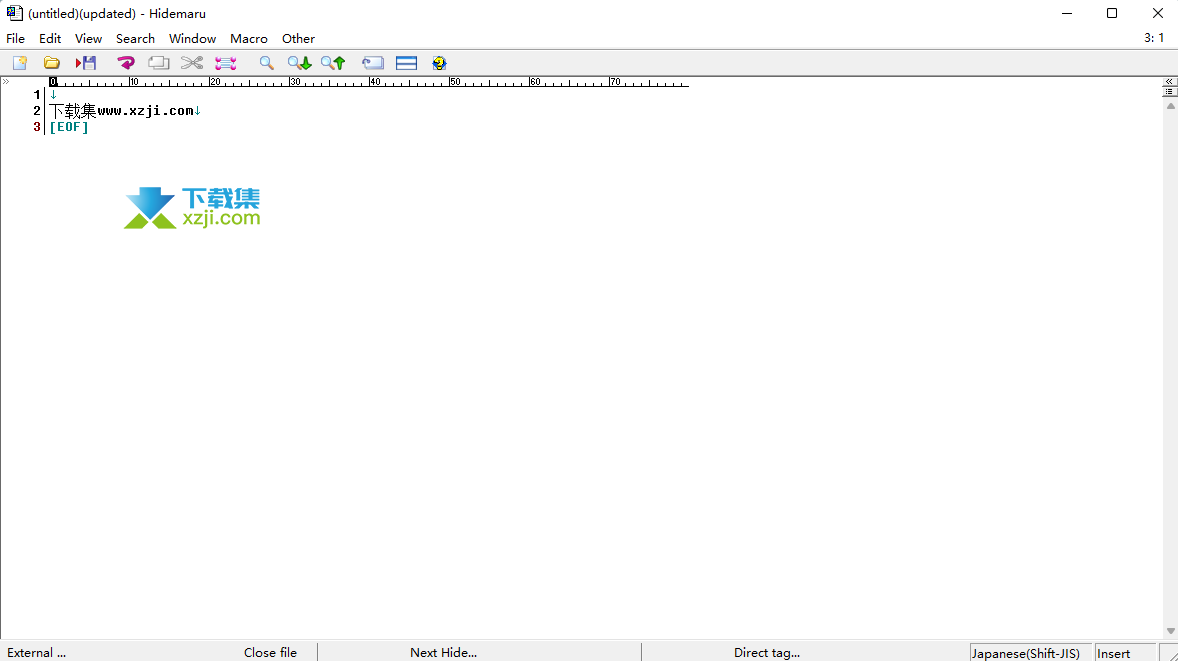
Task: Click the pink select-all icon
Action: click(225, 63)
